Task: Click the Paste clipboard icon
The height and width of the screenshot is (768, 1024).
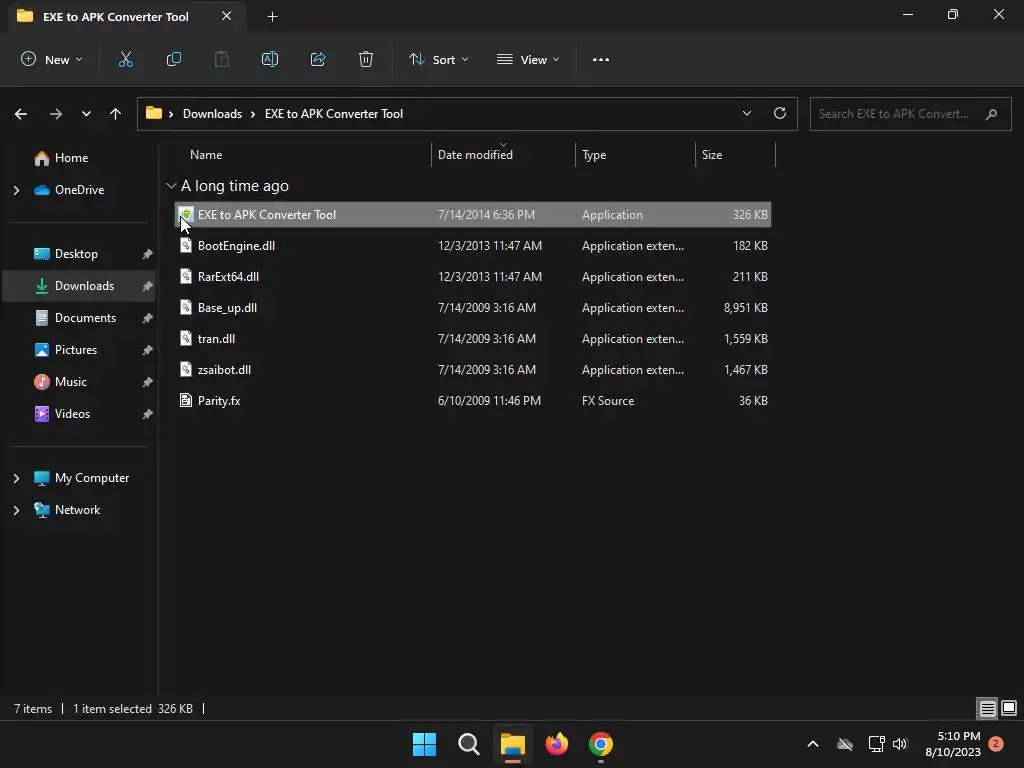Action: pos(222,59)
